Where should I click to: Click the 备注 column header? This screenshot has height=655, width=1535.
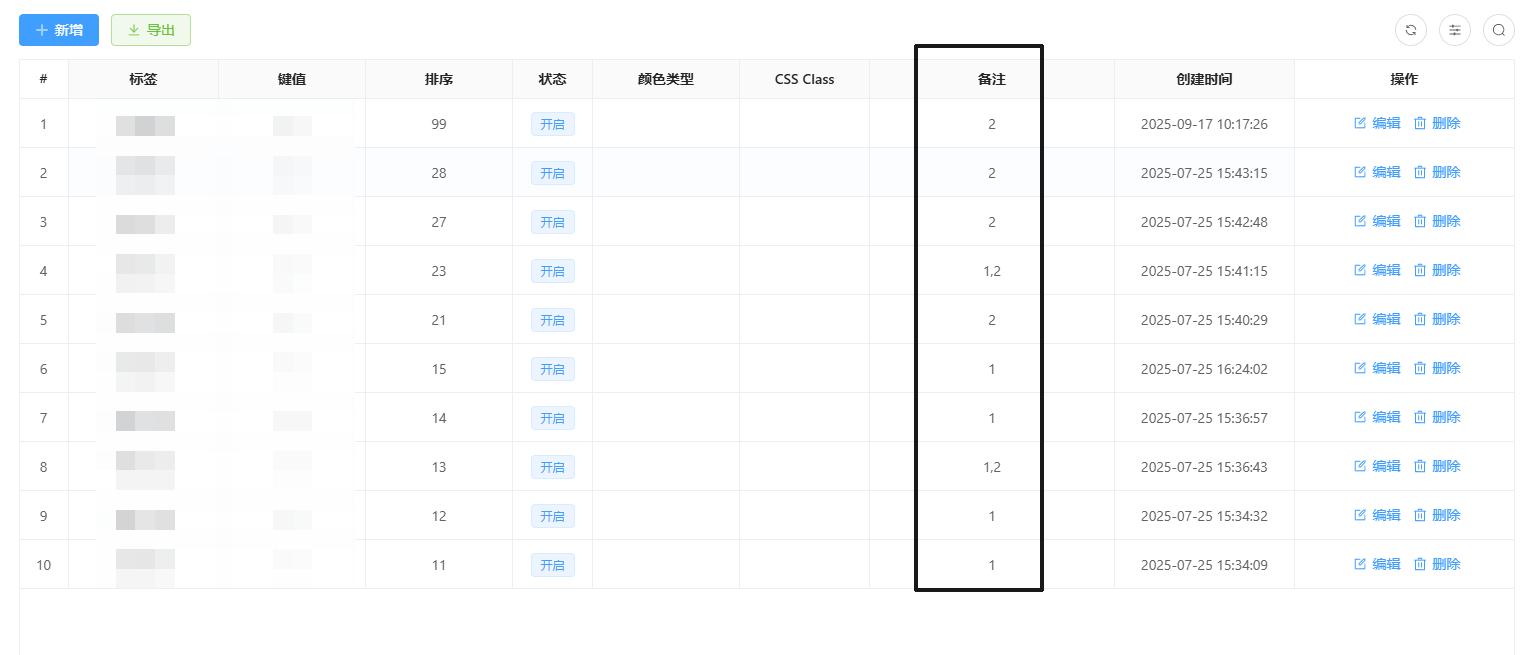pos(991,79)
